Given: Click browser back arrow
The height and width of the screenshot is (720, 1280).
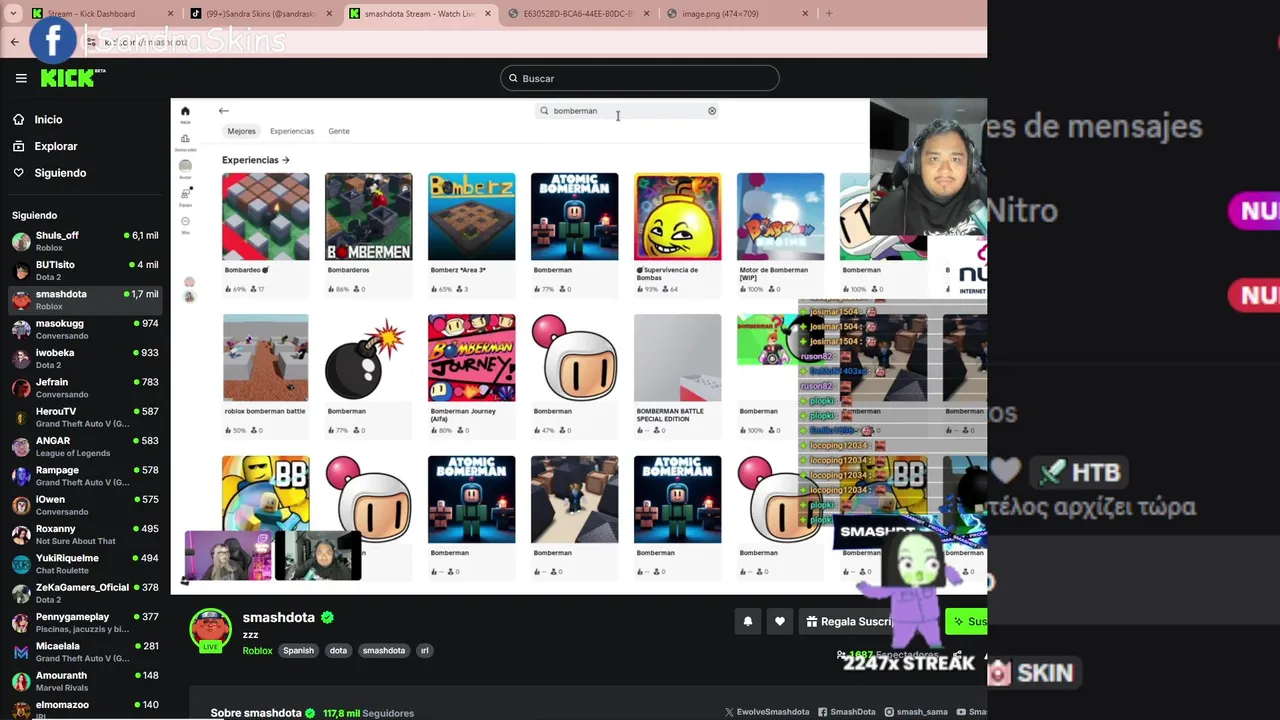Looking at the screenshot, I should (15, 42).
